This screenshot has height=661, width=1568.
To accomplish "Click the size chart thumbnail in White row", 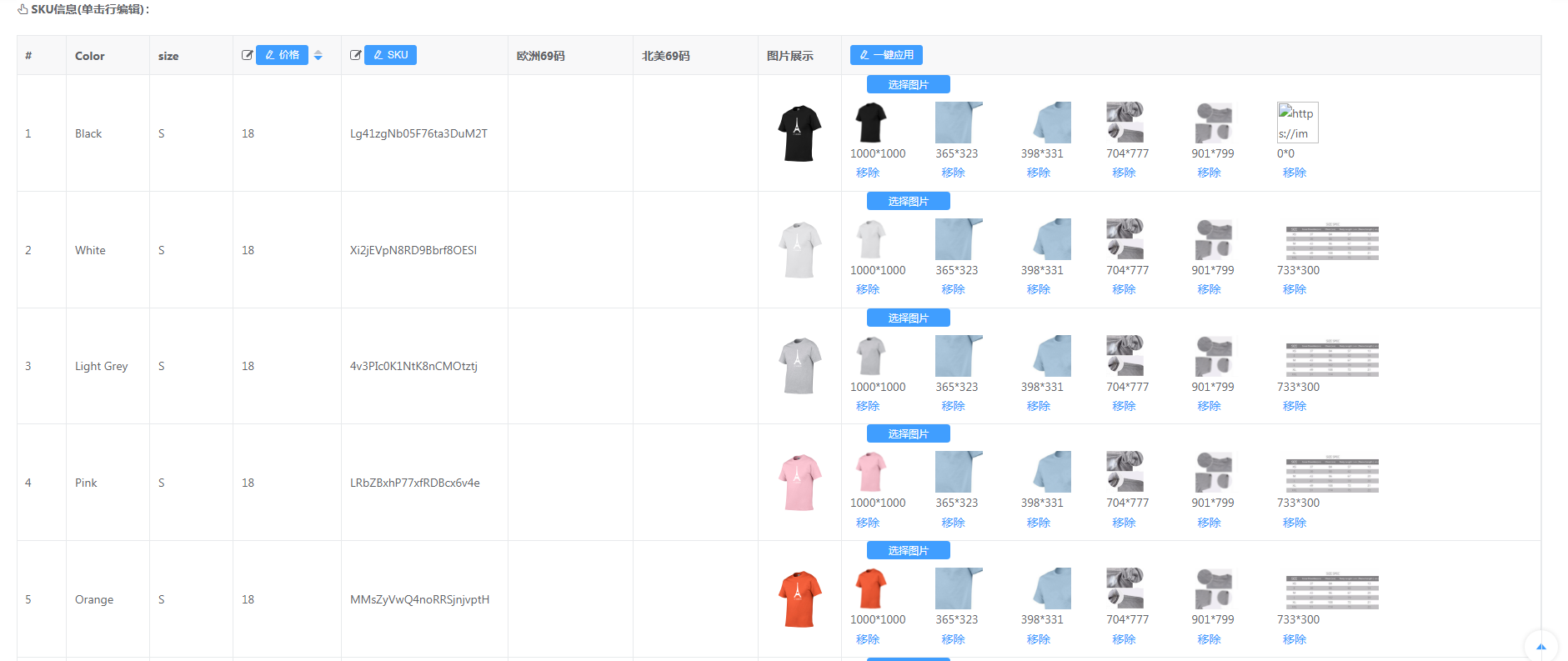I will tap(1331, 242).
